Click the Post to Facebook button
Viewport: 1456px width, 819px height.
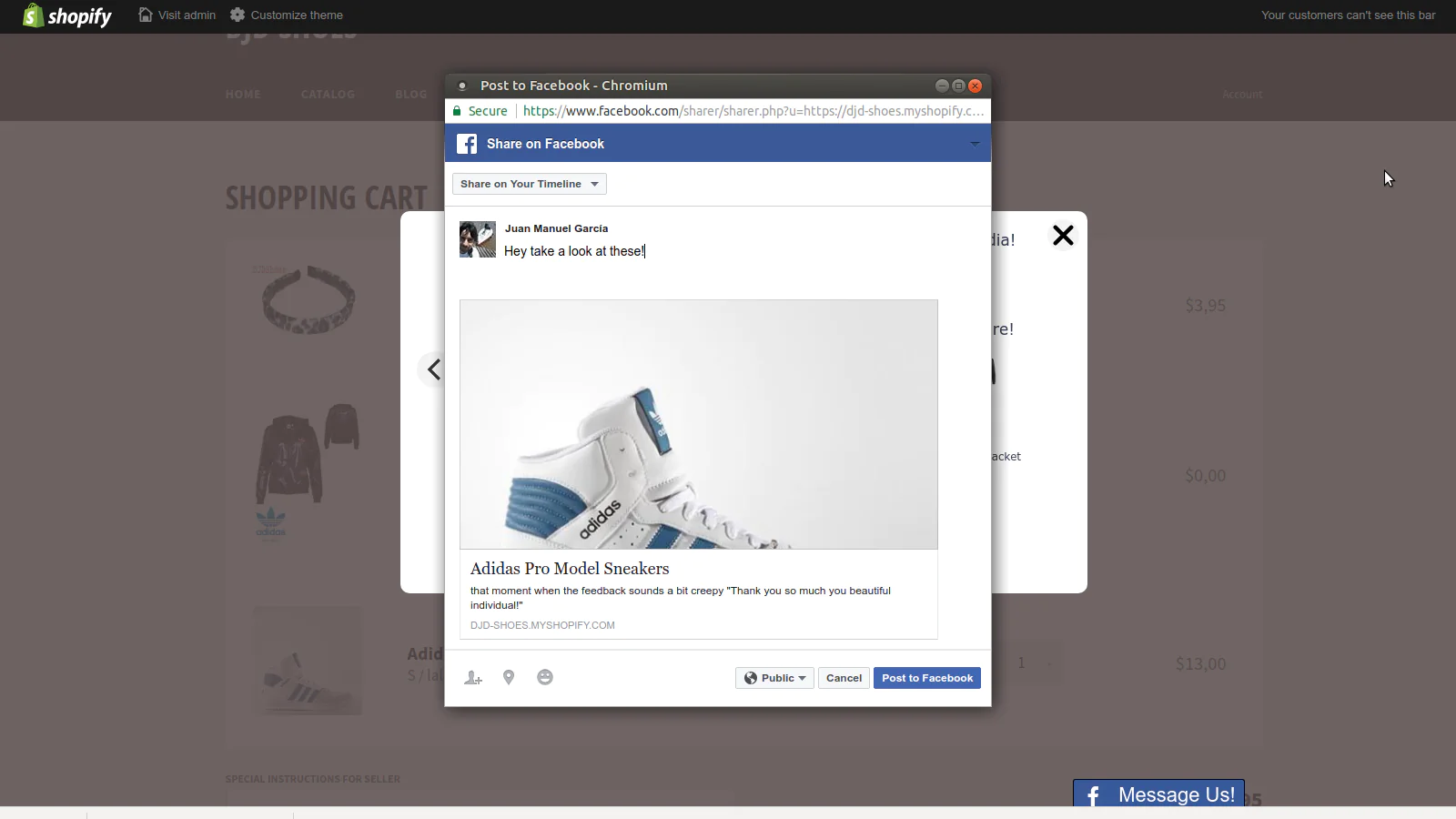pyautogui.click(x=927, y=678)
